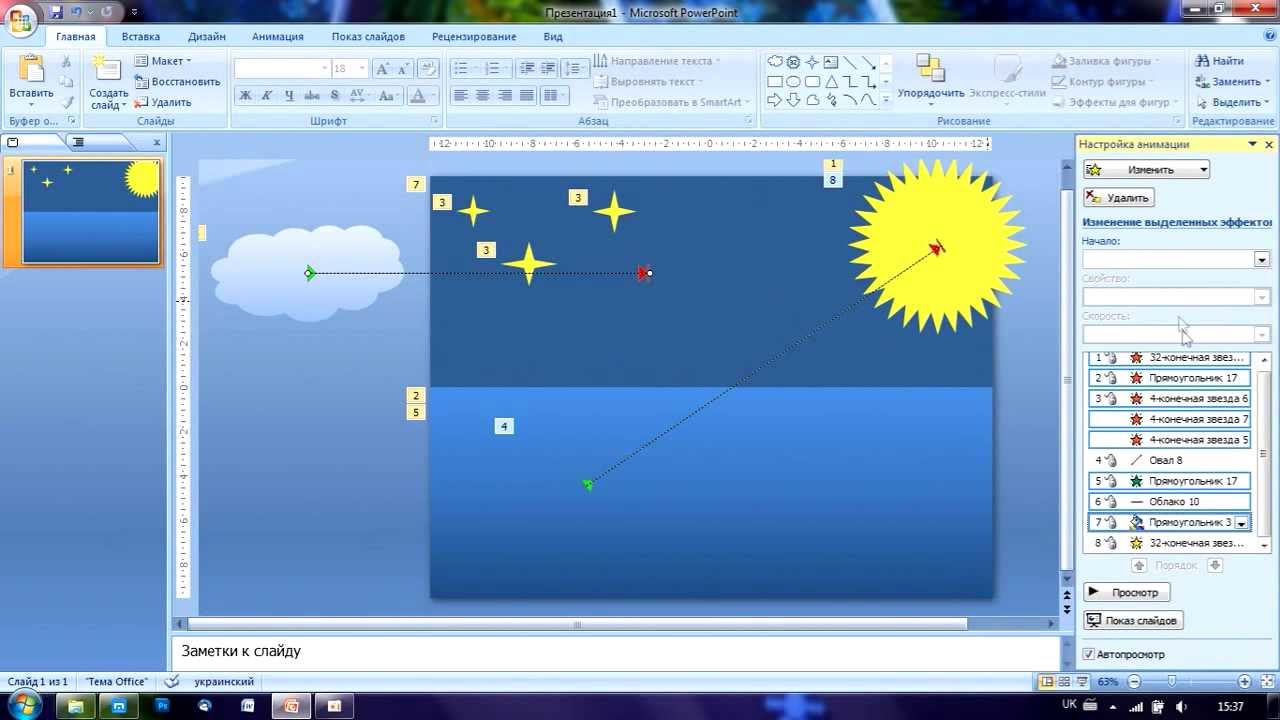Open the font name dropdown

(x=324, y=69)
